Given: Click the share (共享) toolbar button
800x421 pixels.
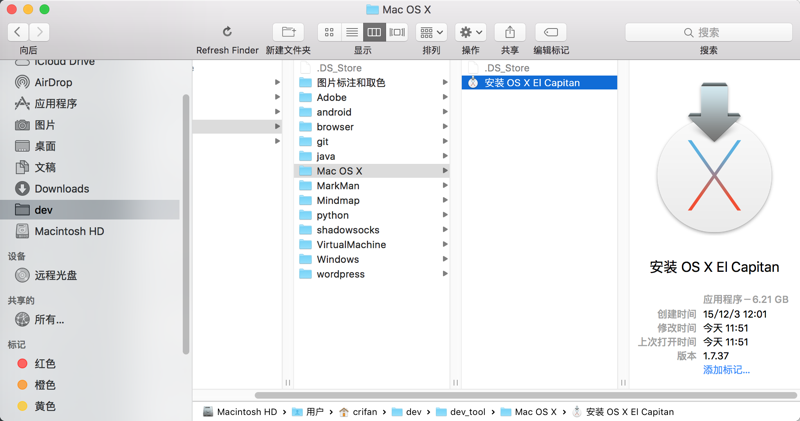Looking at the screenshot, I should pyautogui.click(x=510, y=32).
